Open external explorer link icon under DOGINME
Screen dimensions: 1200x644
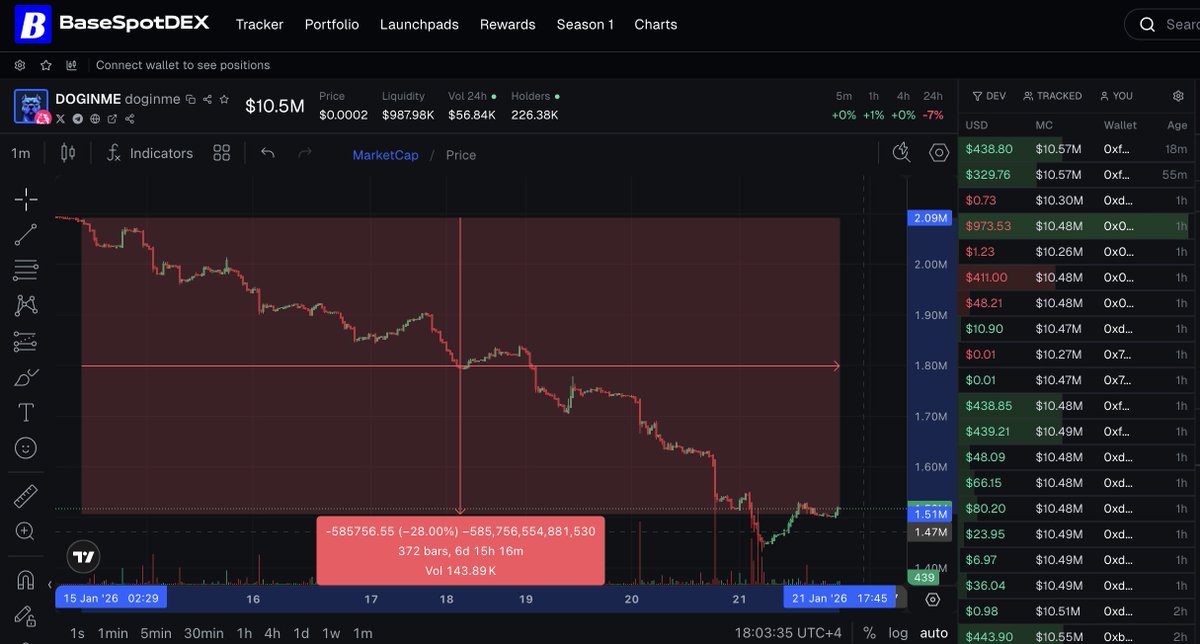[111, 119]
